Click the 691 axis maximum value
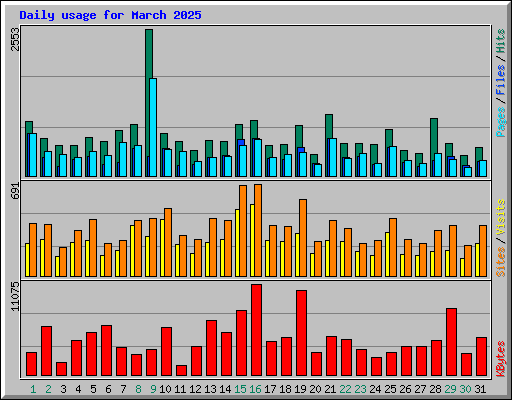The image size is (512, 400). pos(15,191)
